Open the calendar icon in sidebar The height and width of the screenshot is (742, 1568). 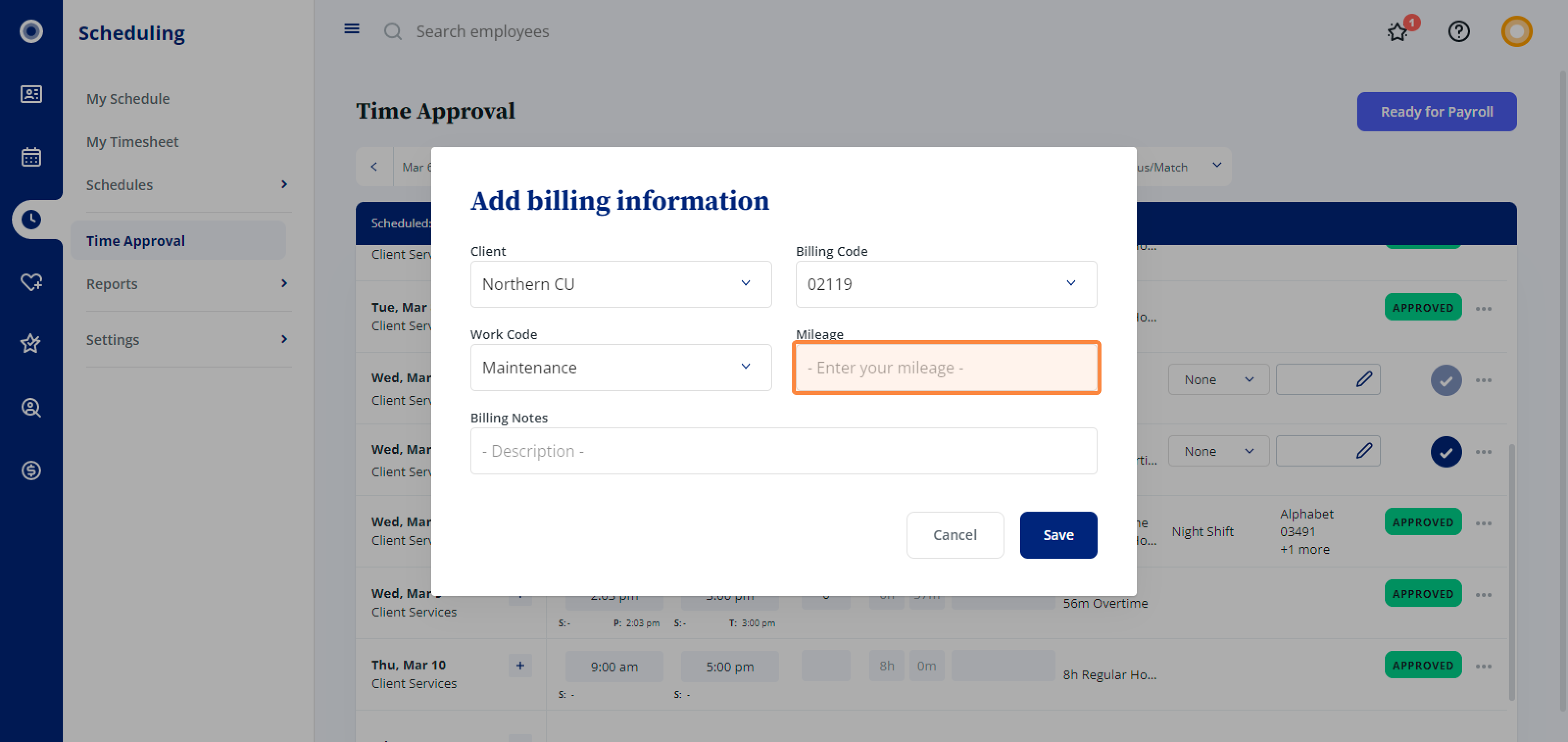point(31,156)
